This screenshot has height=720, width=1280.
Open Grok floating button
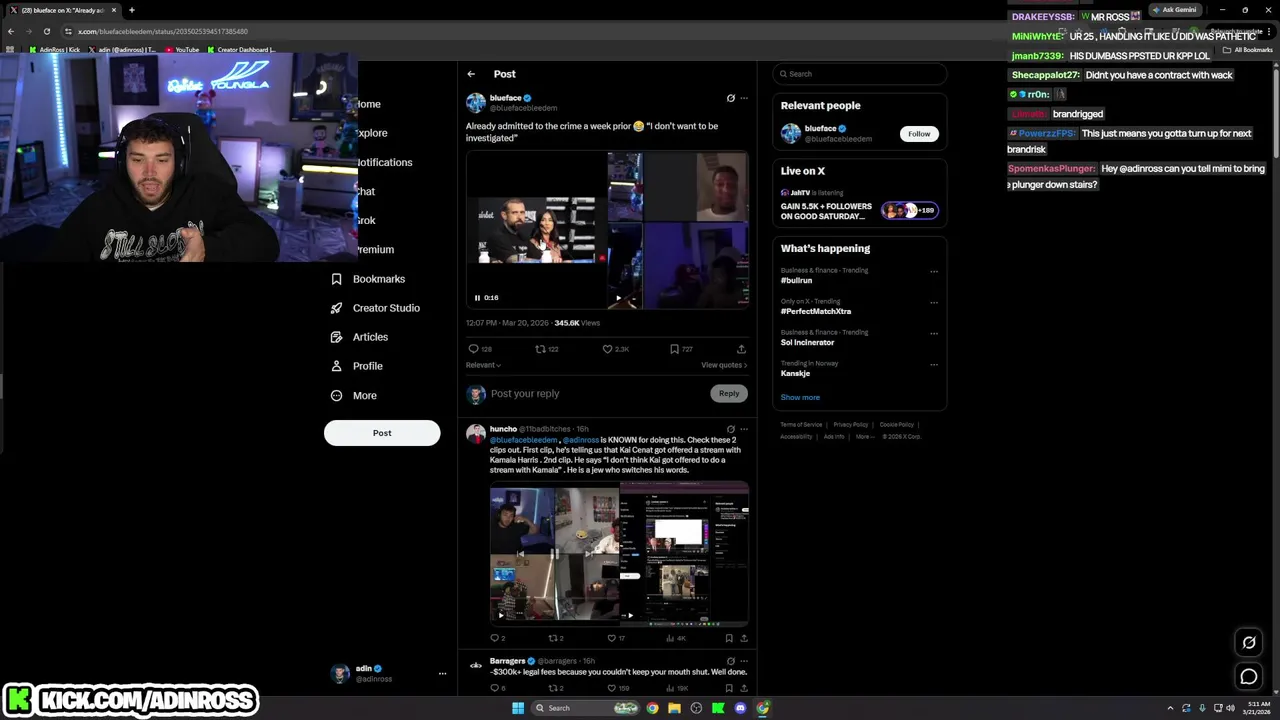[x=1249, y=643]
